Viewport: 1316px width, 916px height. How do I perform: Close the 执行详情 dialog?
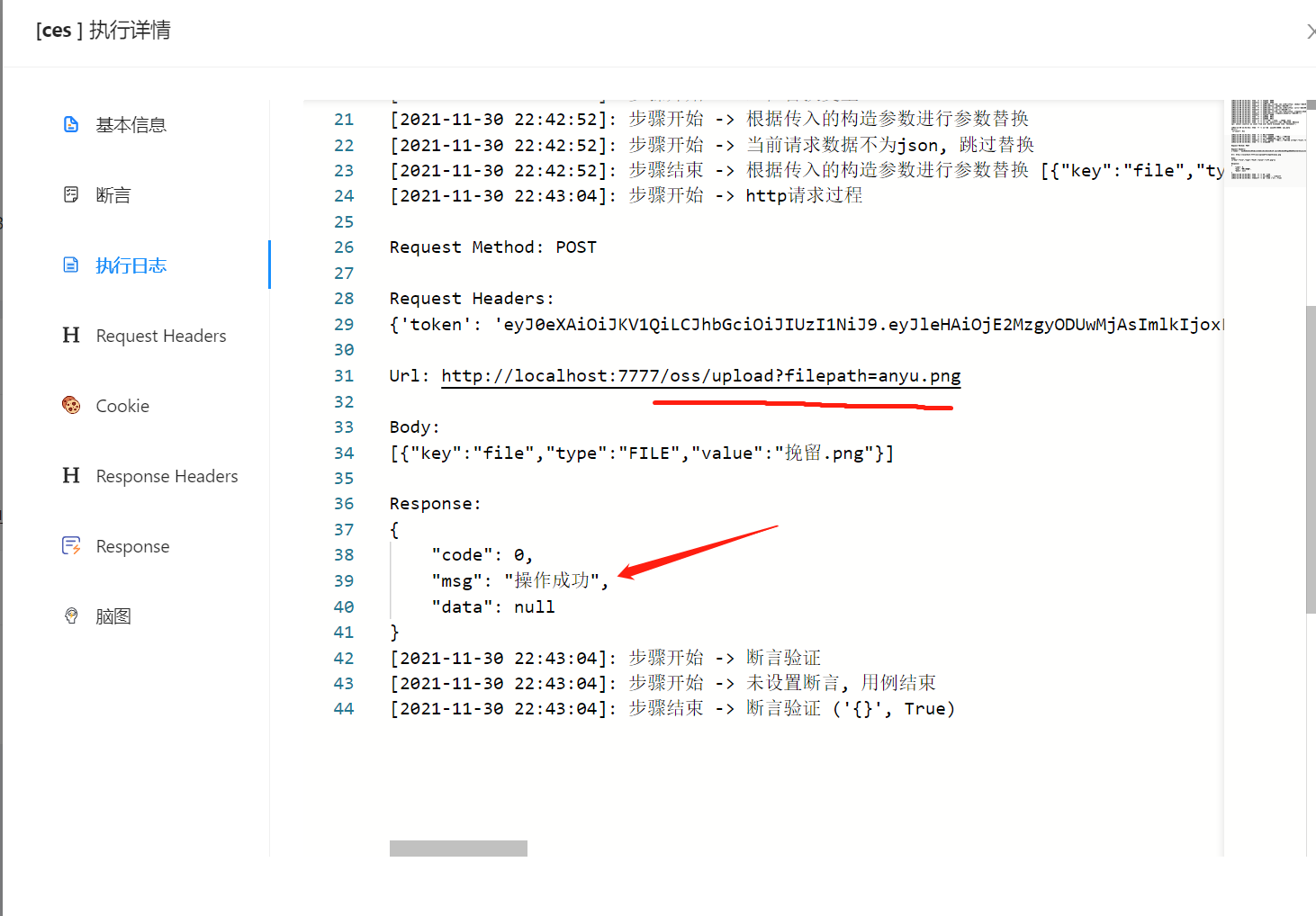click(1310, 31)
